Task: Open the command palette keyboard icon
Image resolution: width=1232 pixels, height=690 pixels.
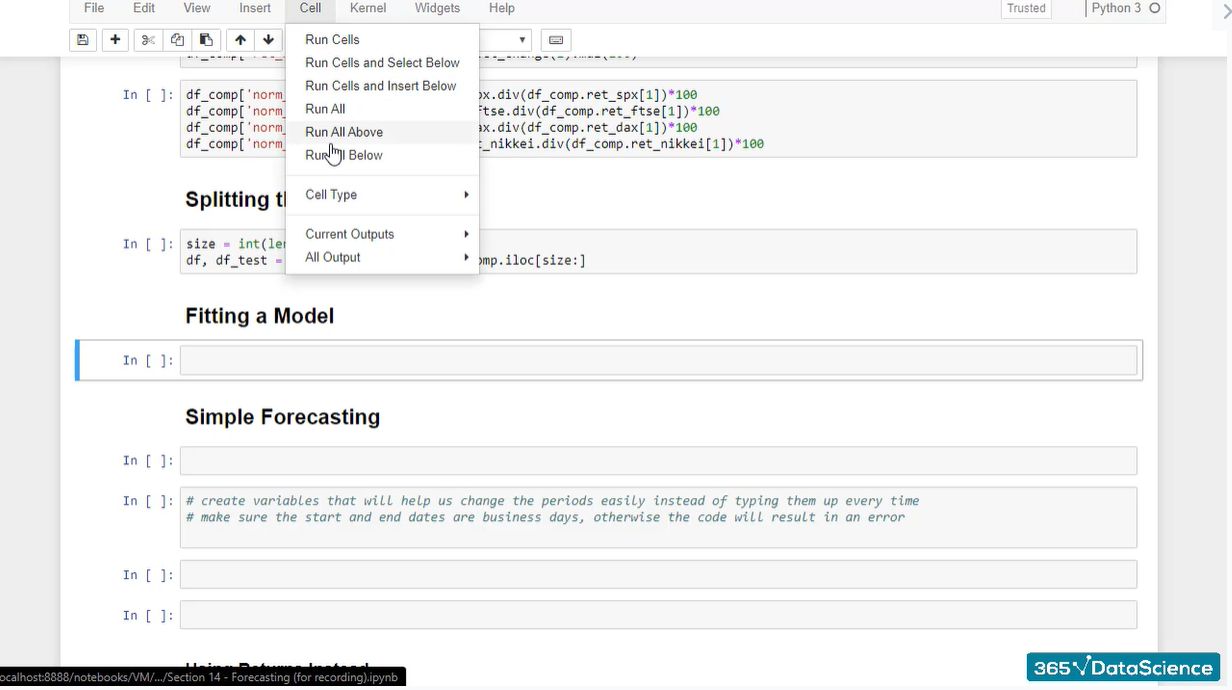Action: click(556, 40)
